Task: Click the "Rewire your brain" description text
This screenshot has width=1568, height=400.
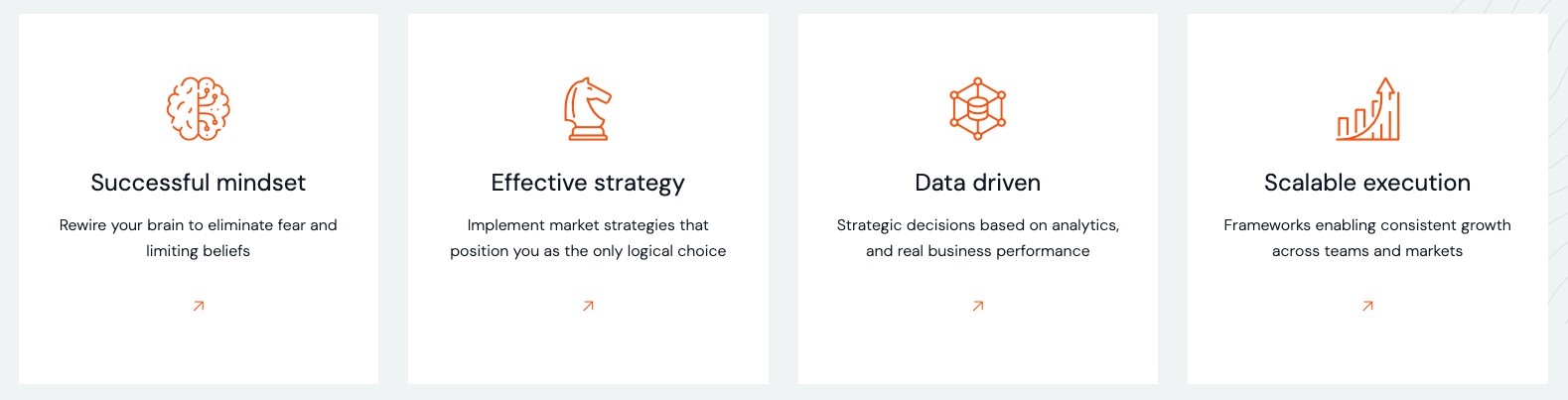Action: tap(199, 225)
